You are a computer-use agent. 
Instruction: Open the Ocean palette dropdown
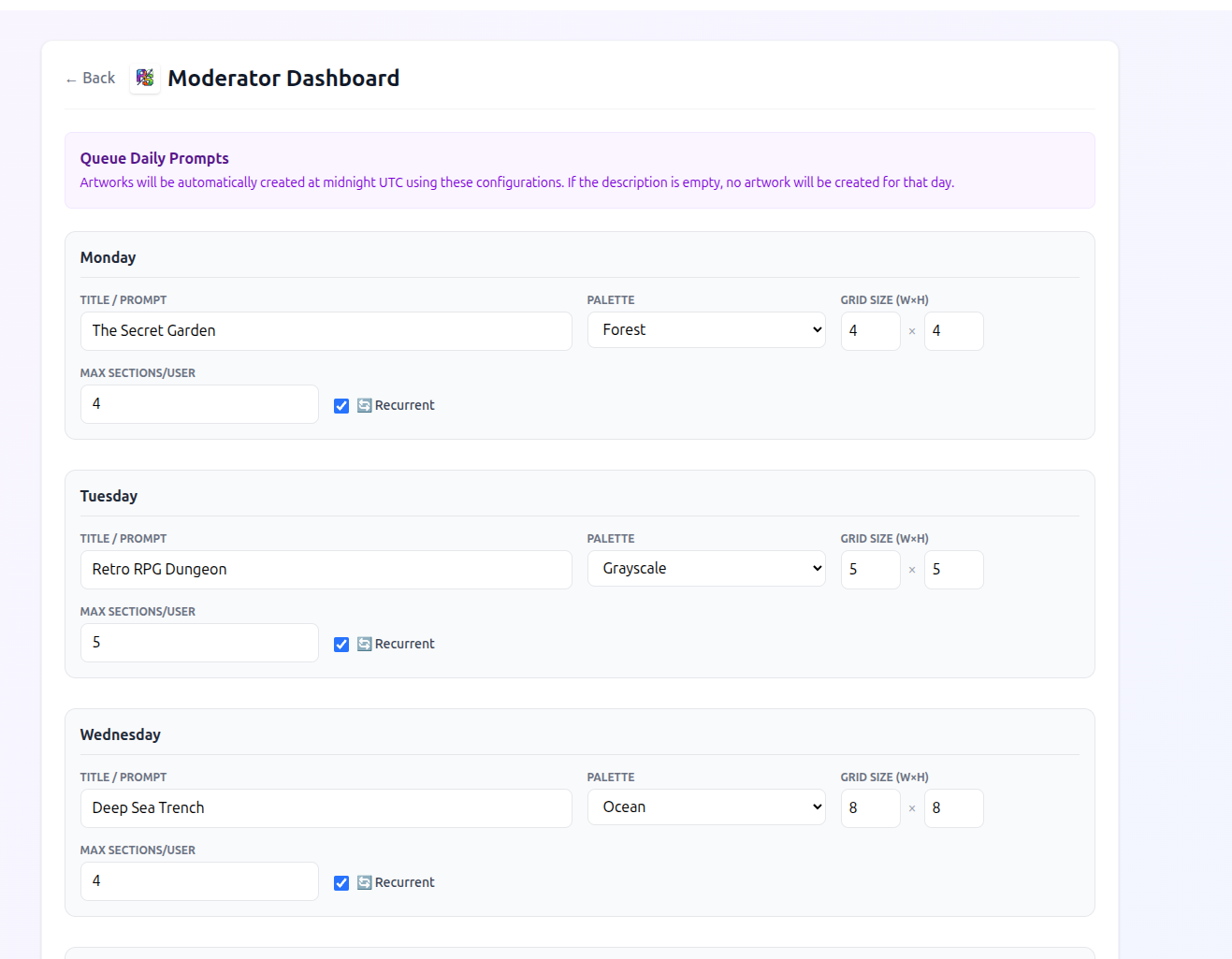pos(706,807)
